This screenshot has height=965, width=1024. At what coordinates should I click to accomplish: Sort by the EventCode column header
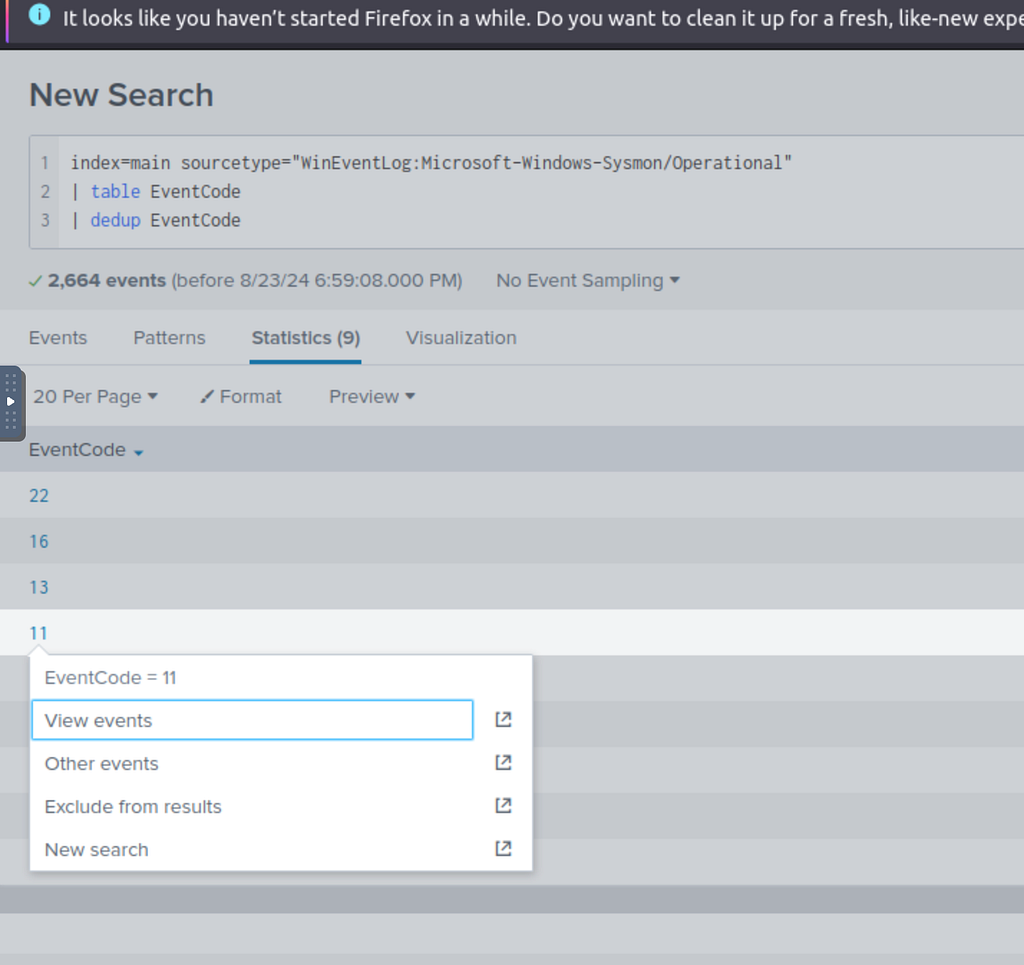[86, 450]
